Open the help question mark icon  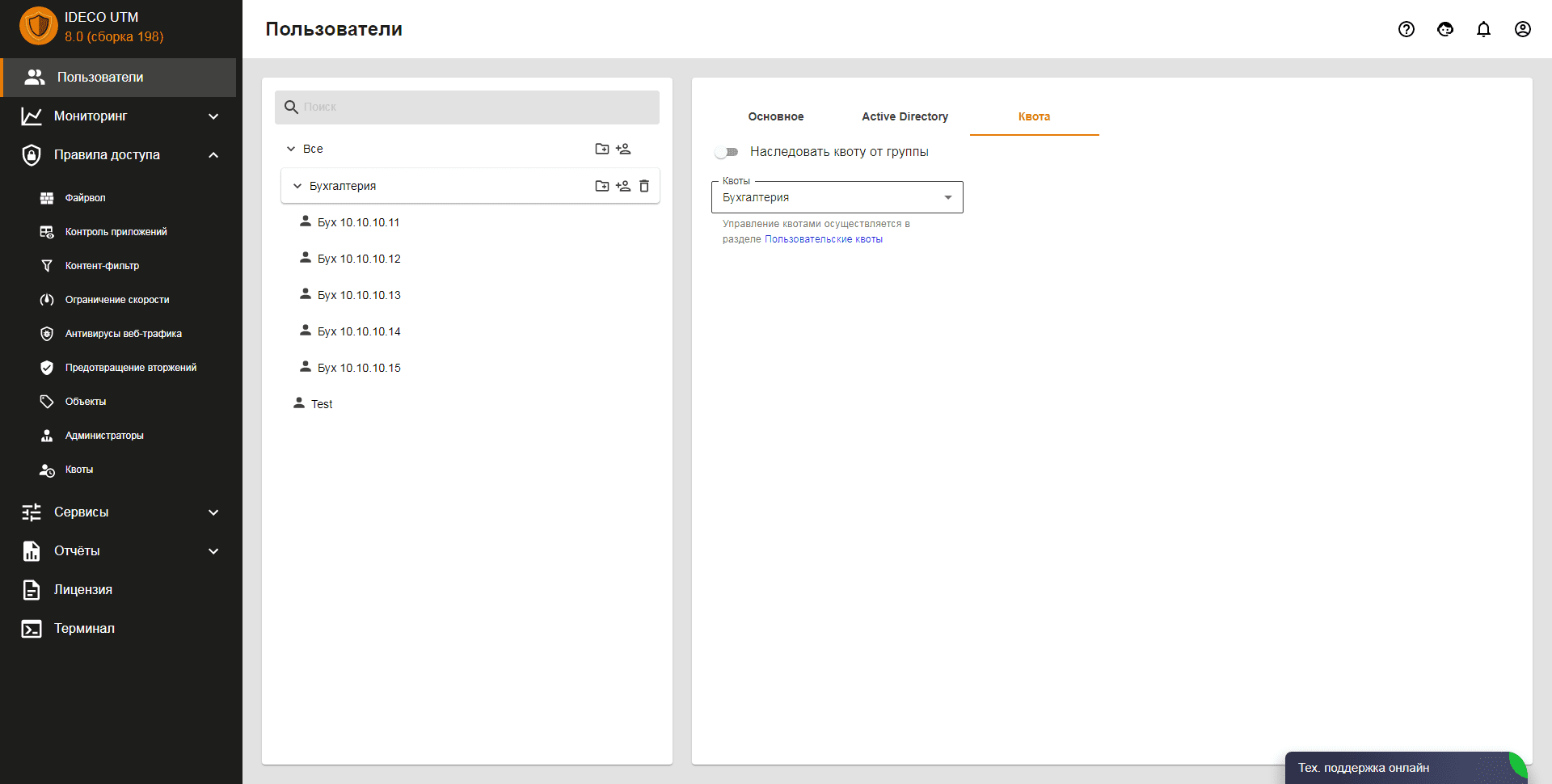(x=1406, y=29)
